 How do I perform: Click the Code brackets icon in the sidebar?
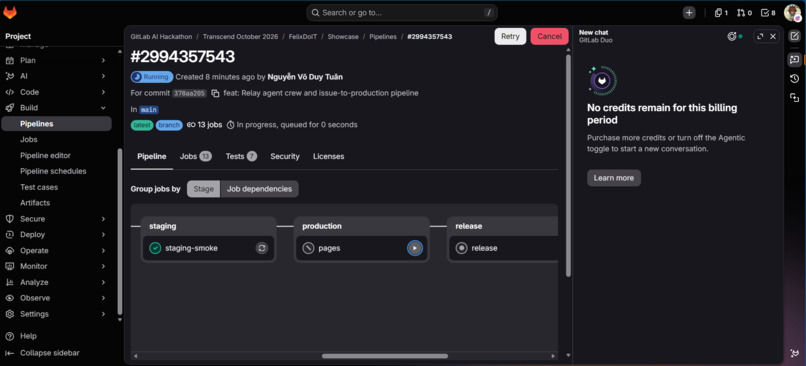[9, 93]
